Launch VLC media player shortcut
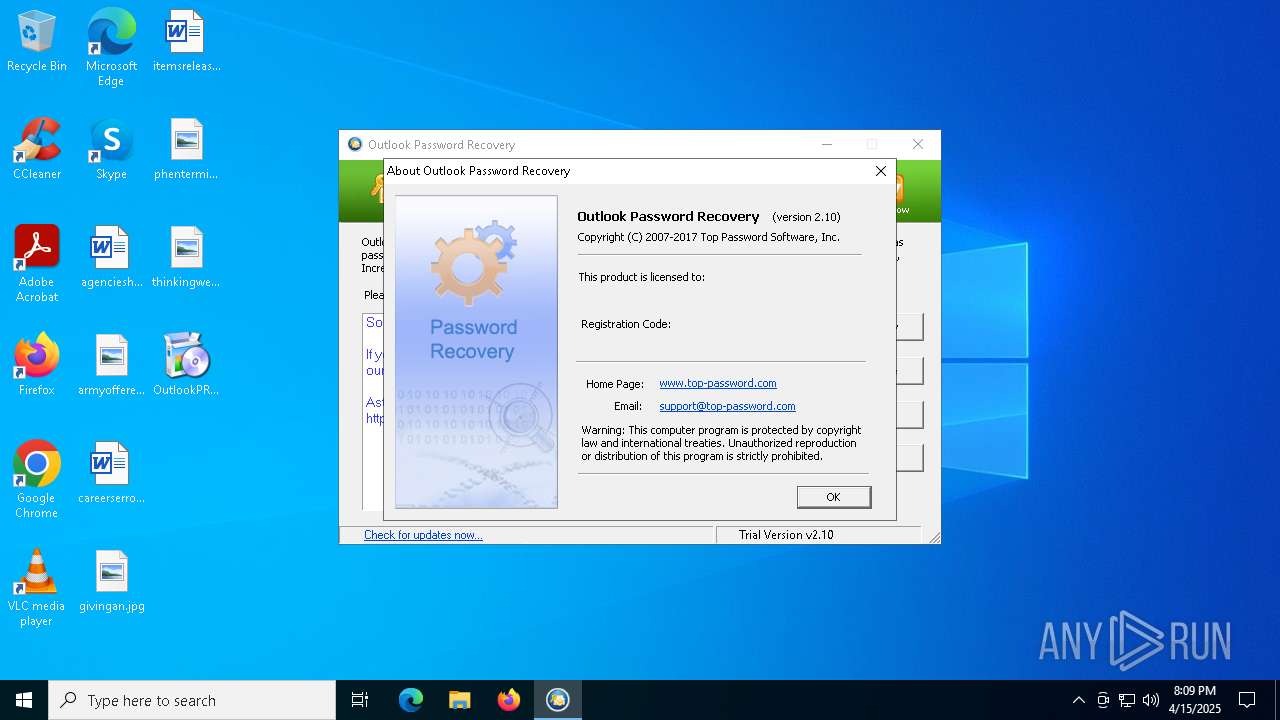 tap(37, 588)
